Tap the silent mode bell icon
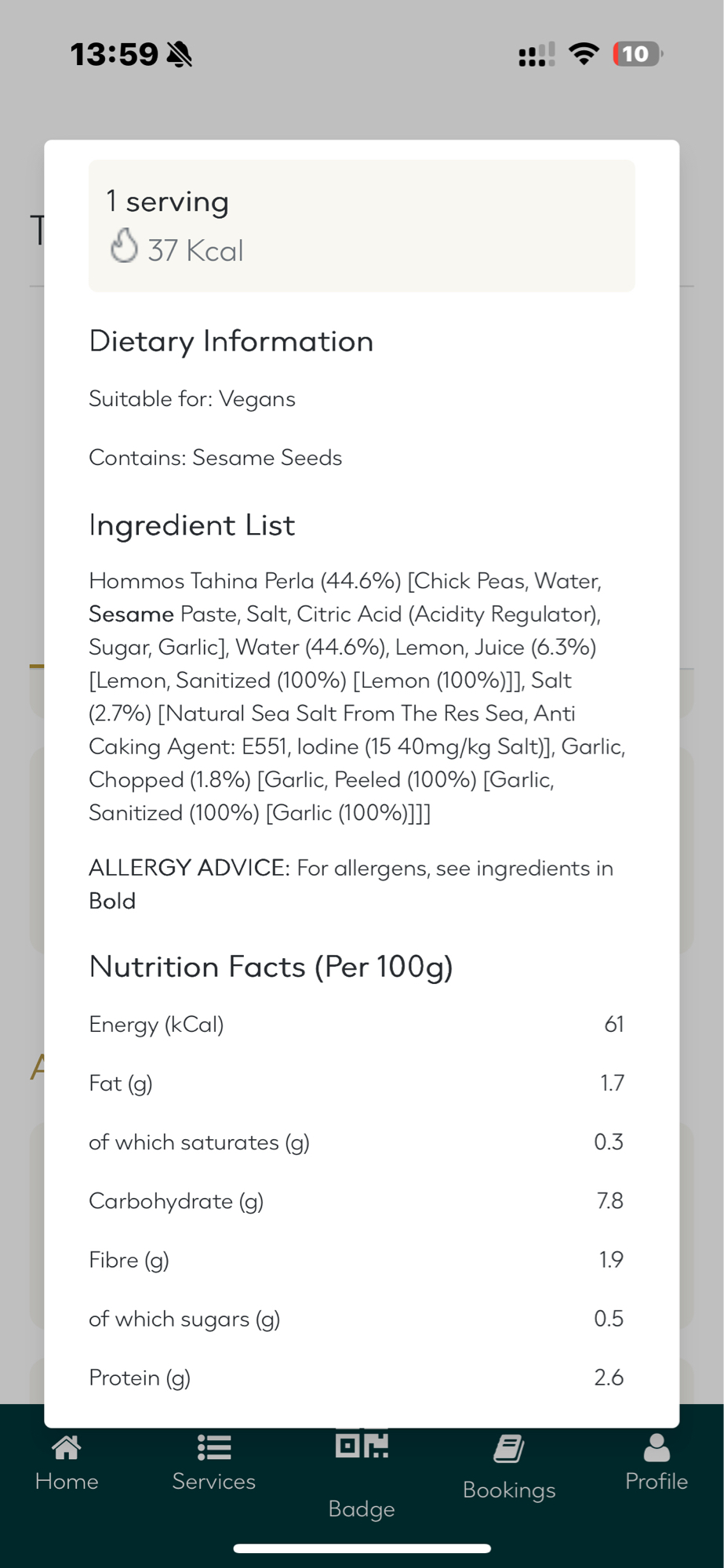The width and height of the screenshot is (724, 1568). [x=180, y=55]
